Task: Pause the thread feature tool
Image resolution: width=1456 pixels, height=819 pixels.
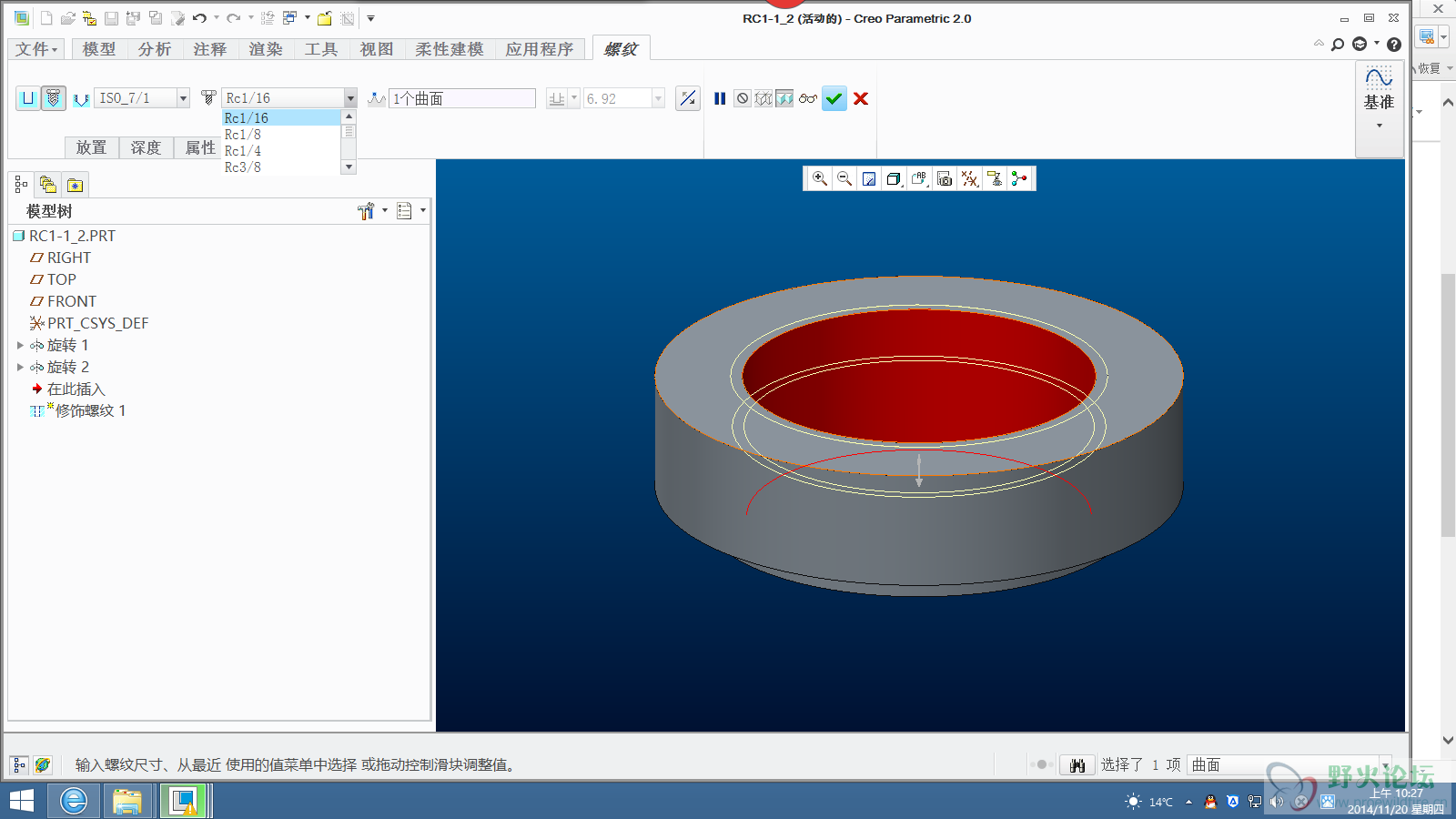Action: (720, 98)
